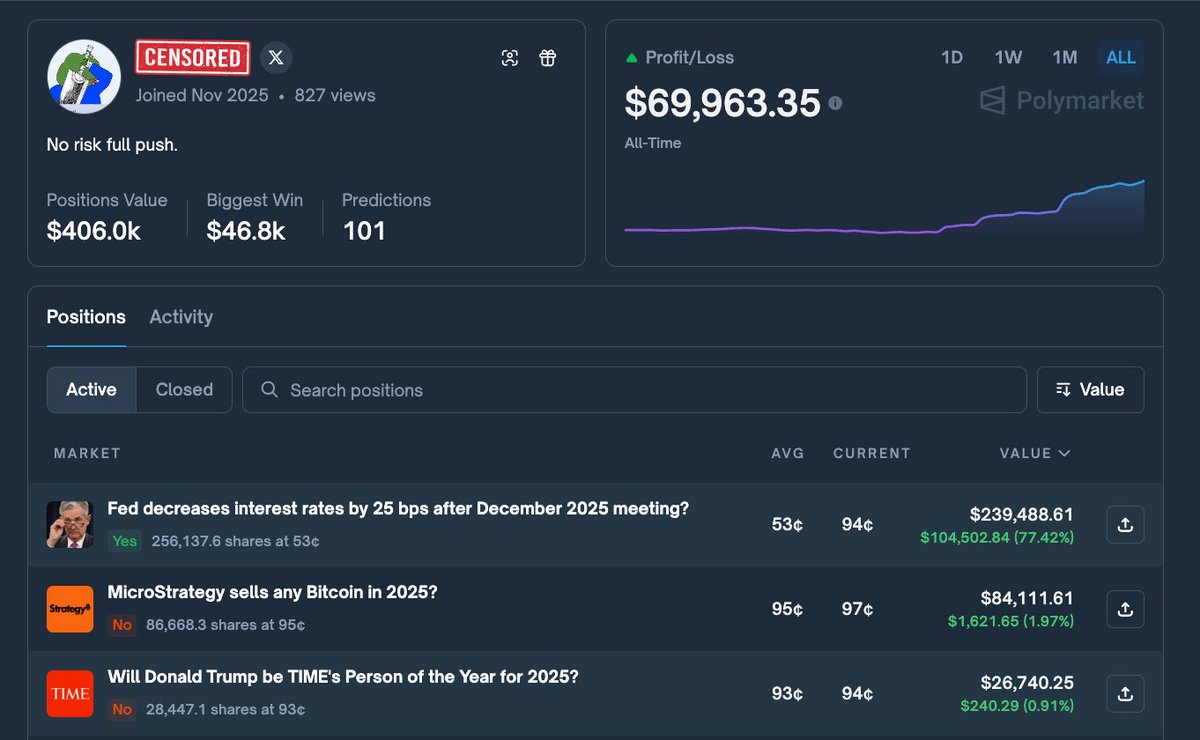Click the No badge on TIME position
The image size is (1200, 740).
coord(122,709)
